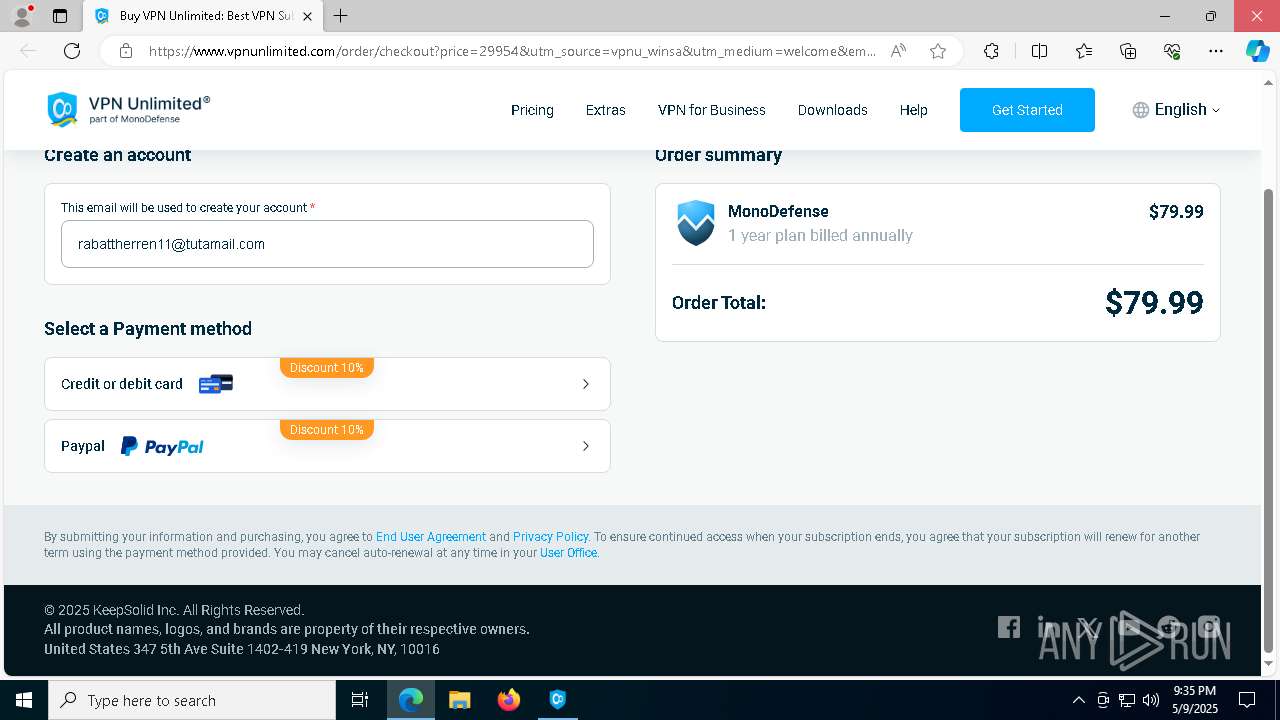Viewport: 1280px width, 720px height.
Task: Click the MonoDefense shield icon
Action: [x=696, y=223]
